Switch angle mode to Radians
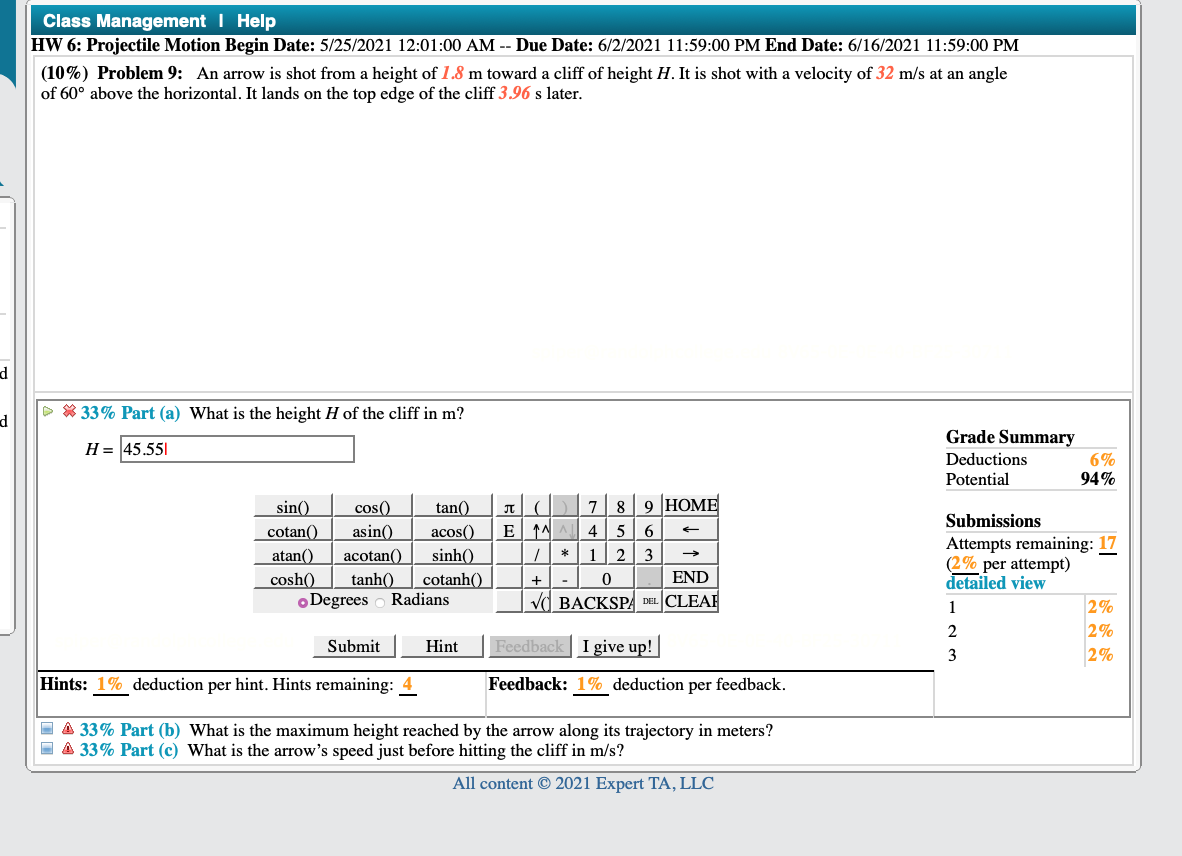 point(381,599)
